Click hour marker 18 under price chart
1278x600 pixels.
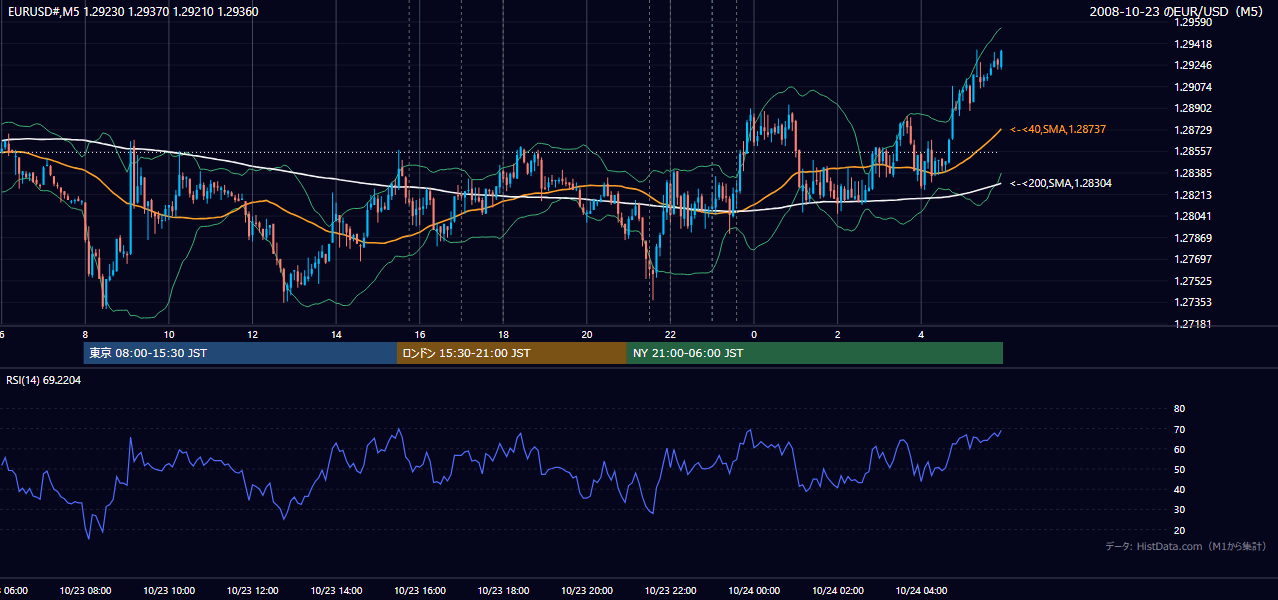pos(503,334)
